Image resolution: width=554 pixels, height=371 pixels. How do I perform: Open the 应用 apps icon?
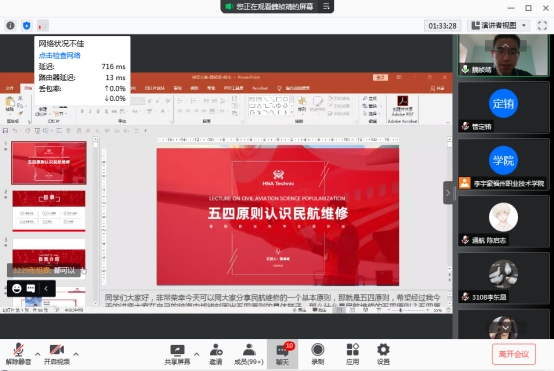pos(352,354)
